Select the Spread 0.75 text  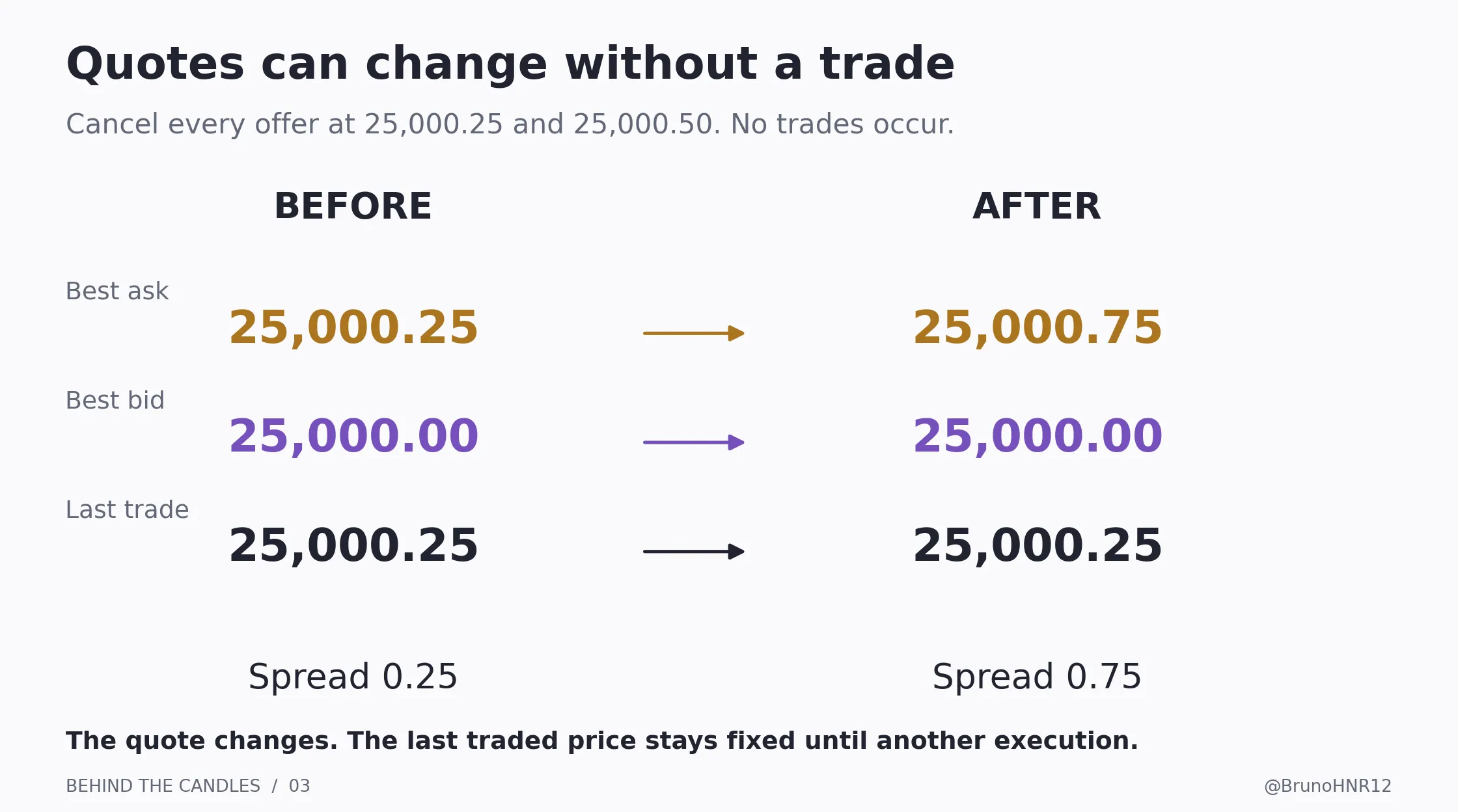click(1037, 677)
